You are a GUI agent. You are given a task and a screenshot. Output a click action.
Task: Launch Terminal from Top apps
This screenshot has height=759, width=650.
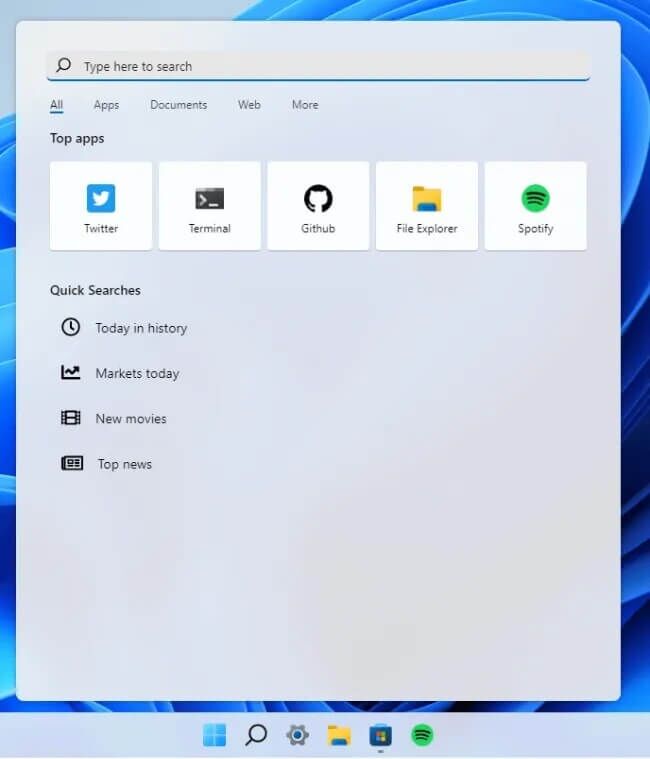tap(210, 206)
